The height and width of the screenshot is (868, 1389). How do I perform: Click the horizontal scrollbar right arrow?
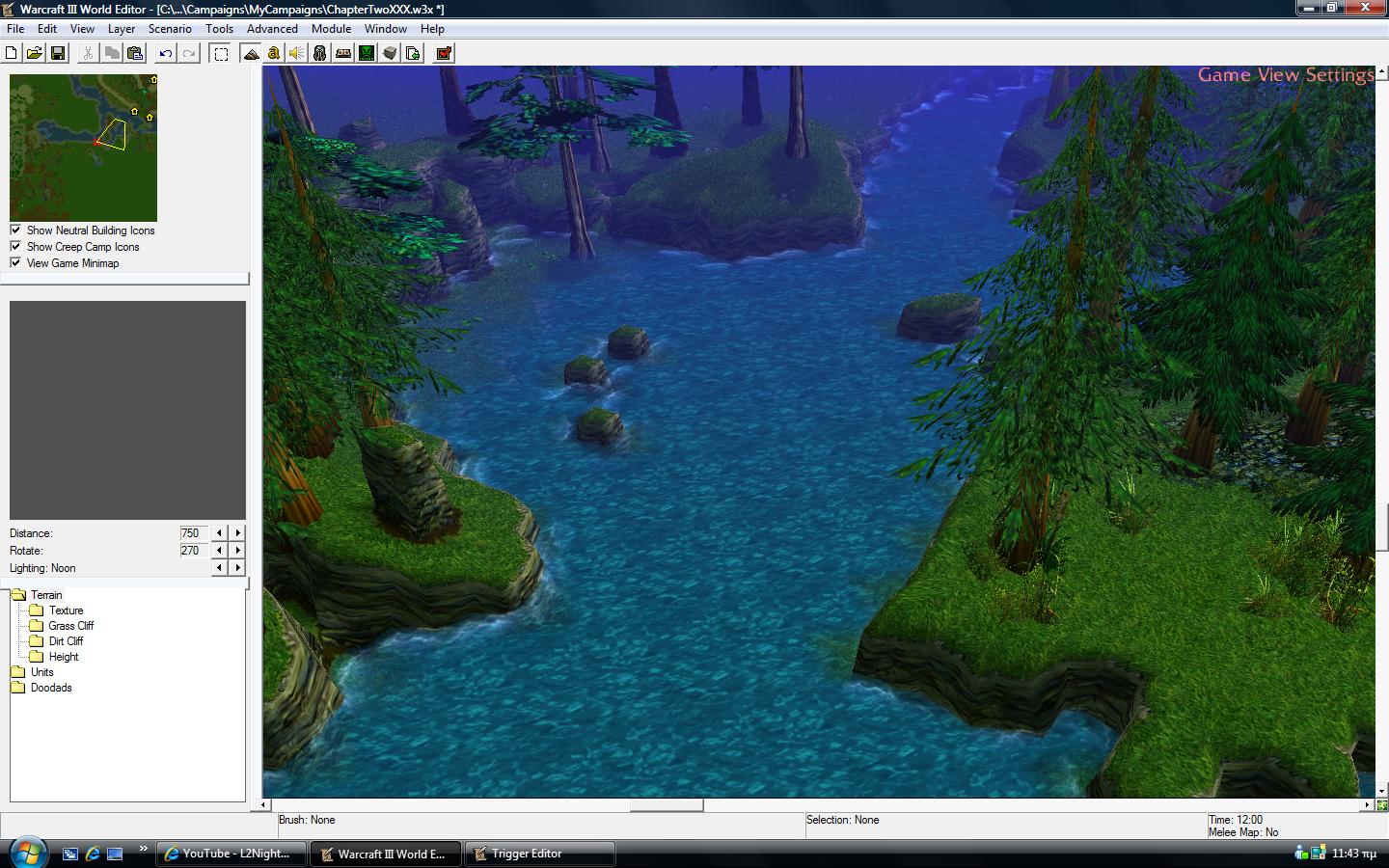point(1368,804)
